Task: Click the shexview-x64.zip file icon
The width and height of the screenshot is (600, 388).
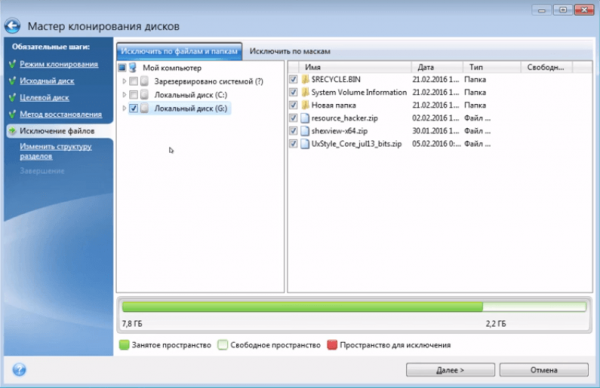Action: coord(305,131)
